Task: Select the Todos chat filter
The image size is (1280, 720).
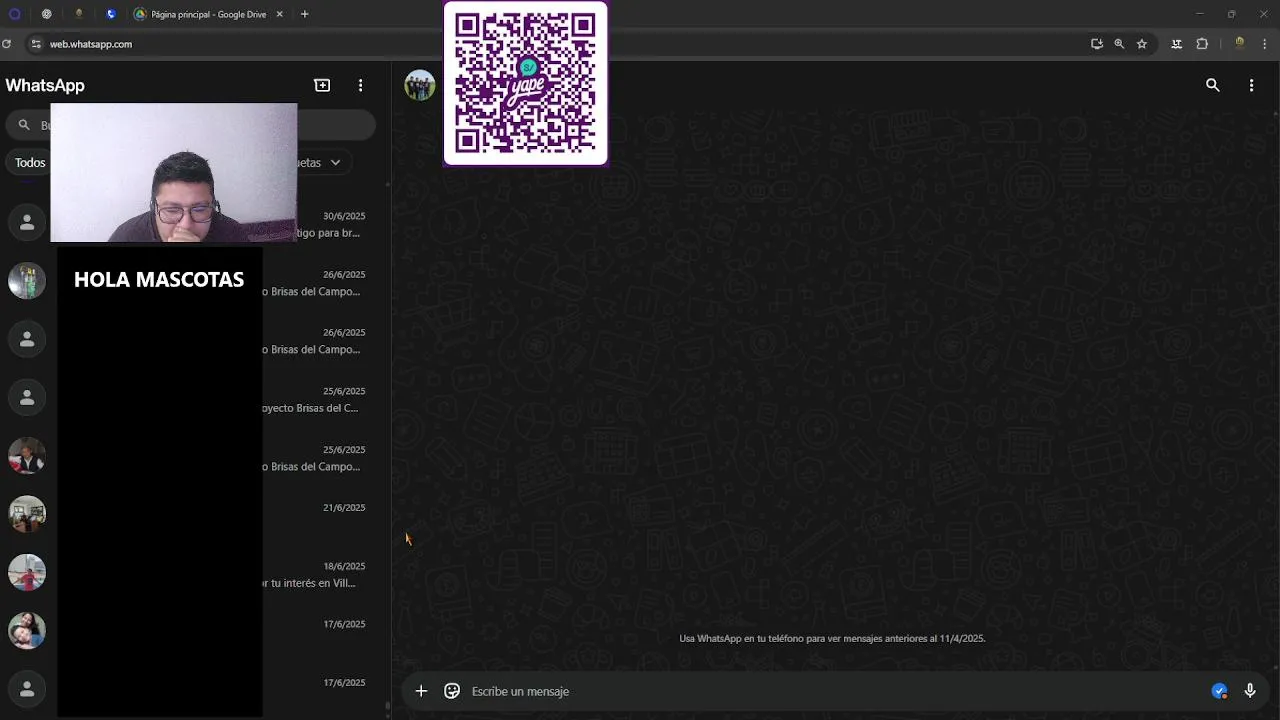Action: point(29,162)
